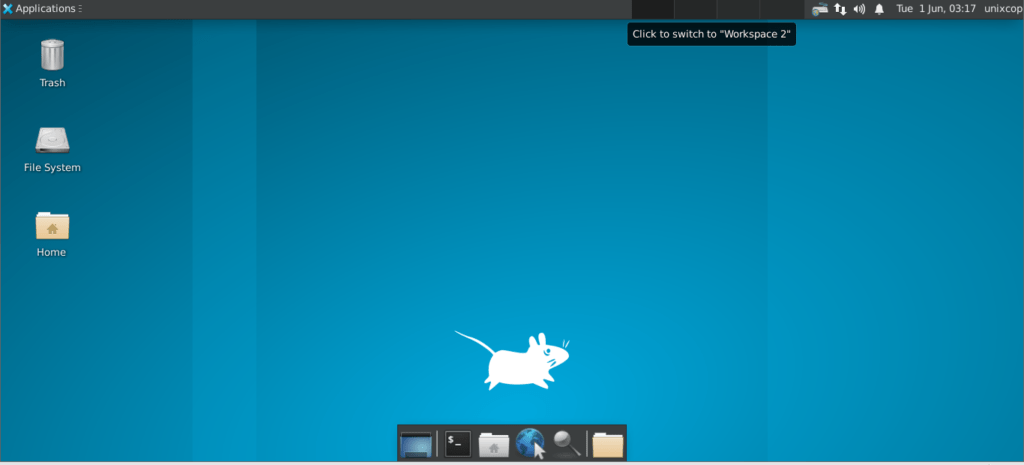
Task: Select the File System drive icon
Action: (52, 140)
